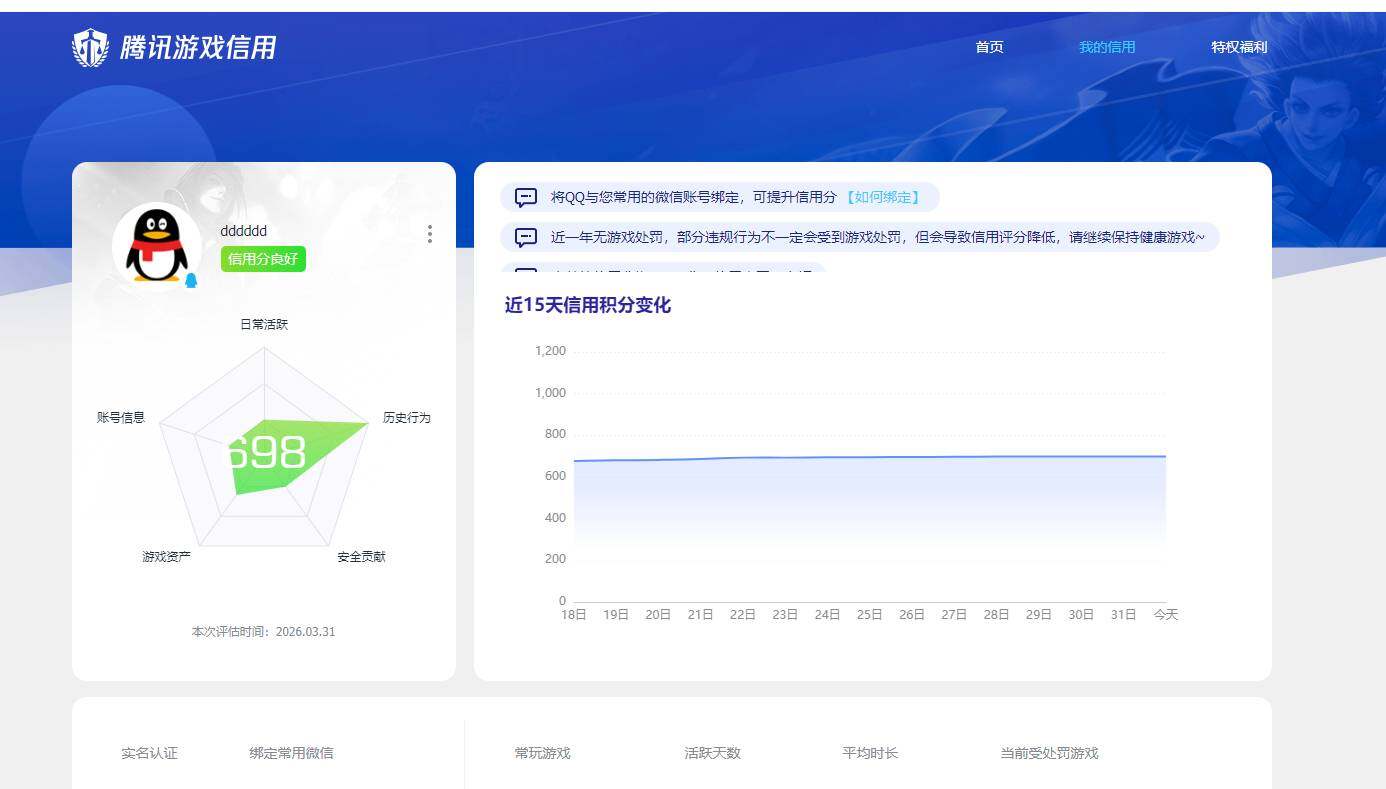Viewport: 1386px width, 789px height.
Task: Click the 近一年无游戏处罚 notice text
Action: pos(878,238)
